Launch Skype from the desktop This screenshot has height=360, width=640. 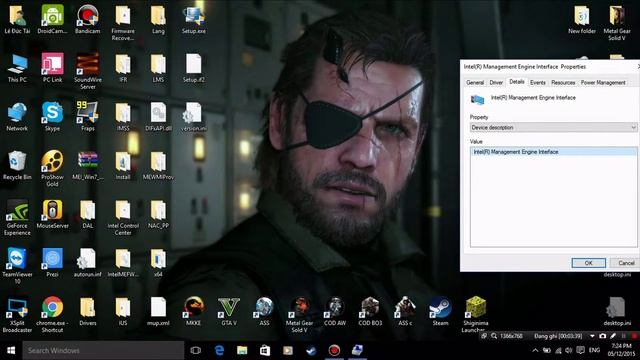click(52, 116)
